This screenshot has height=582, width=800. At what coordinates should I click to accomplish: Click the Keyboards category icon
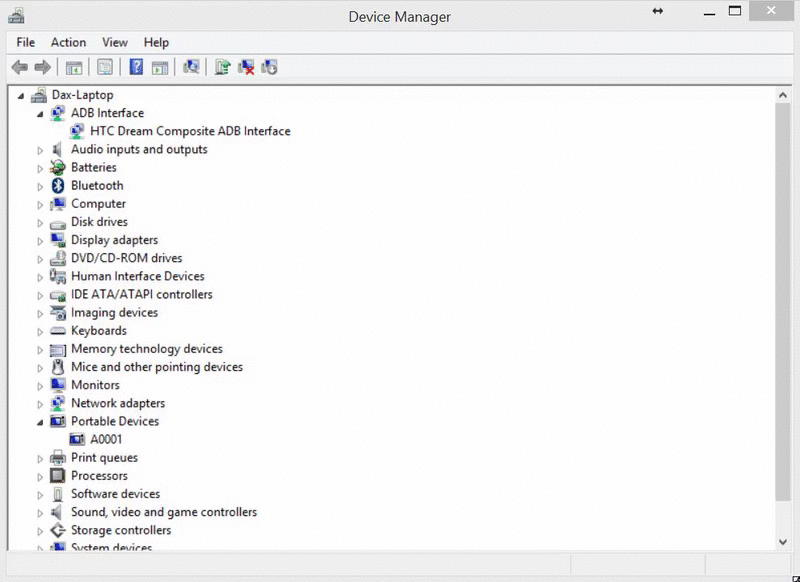click(58, 331)
